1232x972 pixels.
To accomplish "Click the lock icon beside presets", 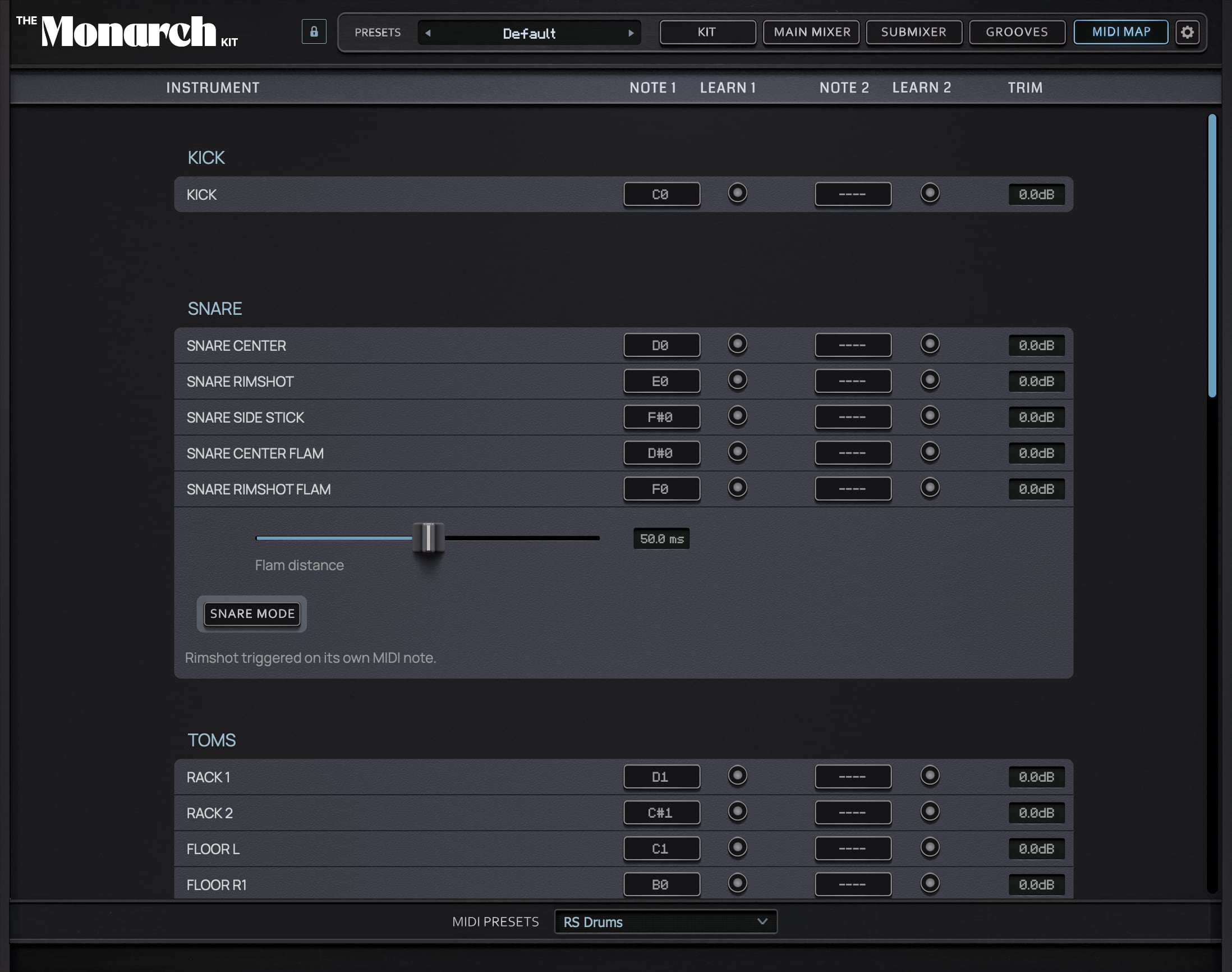I will (314, 32).
